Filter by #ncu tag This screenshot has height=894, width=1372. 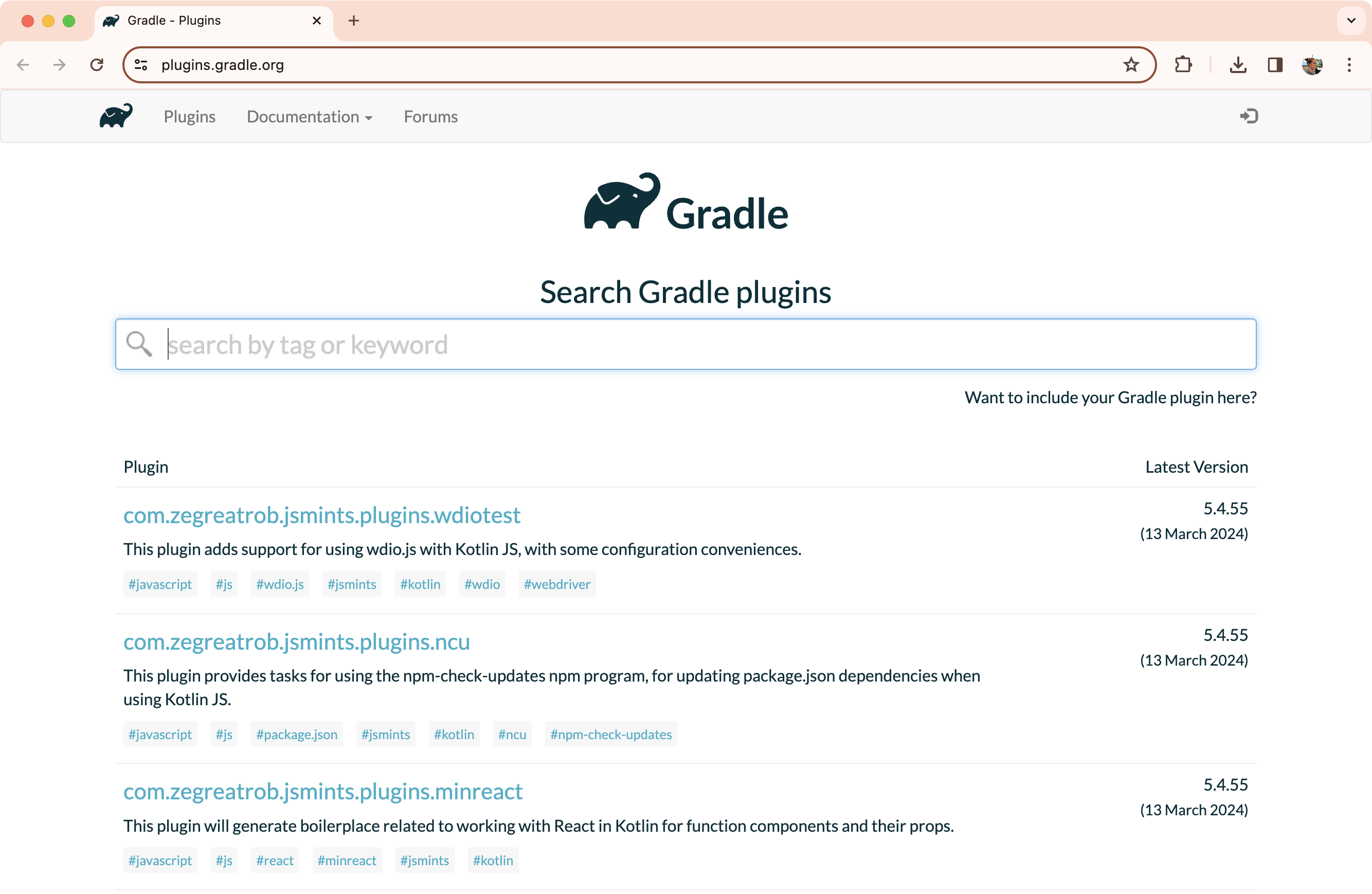coord(512,734)
